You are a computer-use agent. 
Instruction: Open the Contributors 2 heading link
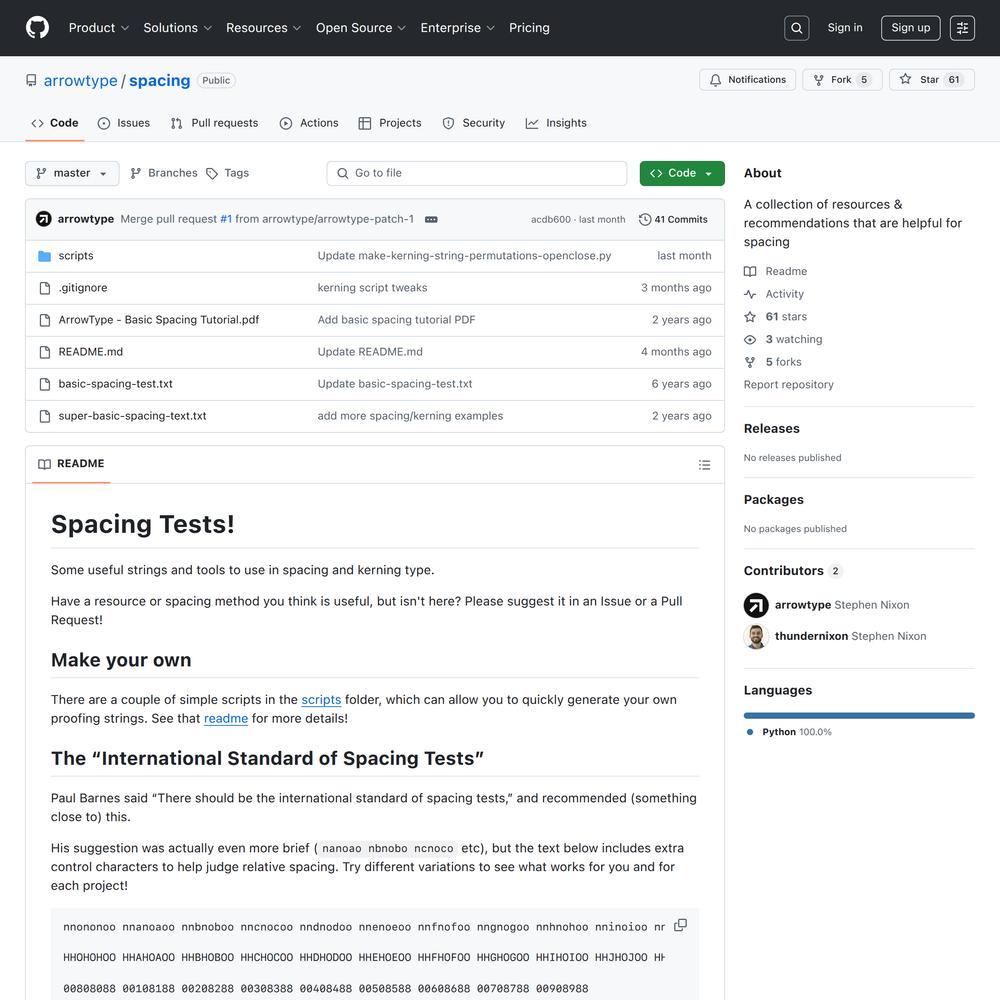[x=793, y=571]
